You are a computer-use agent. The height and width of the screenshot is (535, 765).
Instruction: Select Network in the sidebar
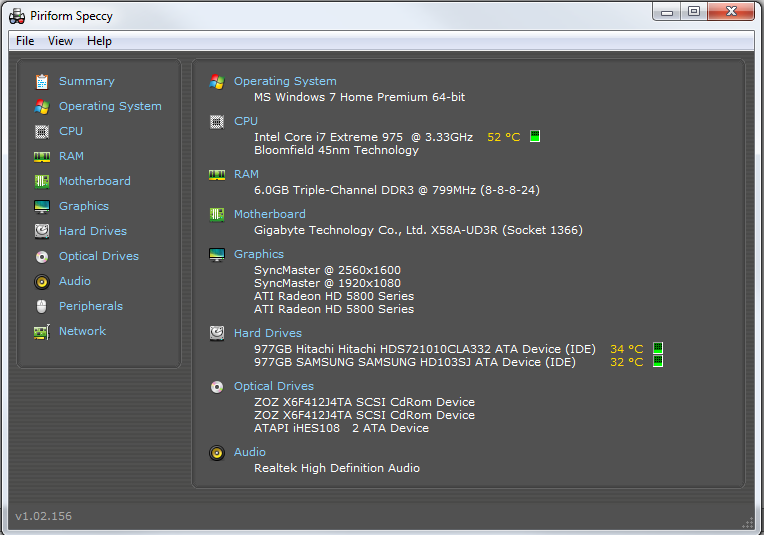click(x=82, y=331)
